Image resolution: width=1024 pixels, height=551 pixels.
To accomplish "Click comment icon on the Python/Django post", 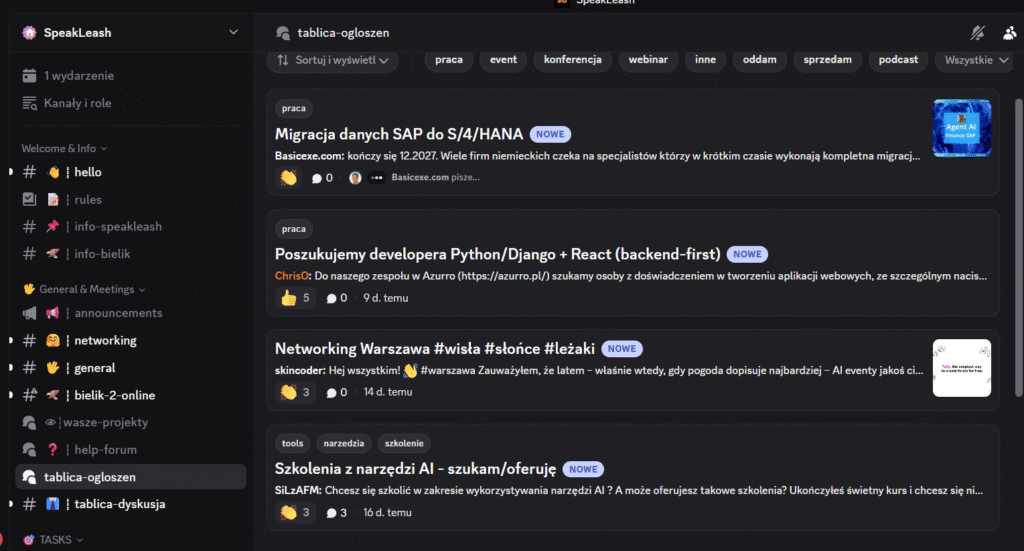I will pyautogui.click(x=331, y=298).
